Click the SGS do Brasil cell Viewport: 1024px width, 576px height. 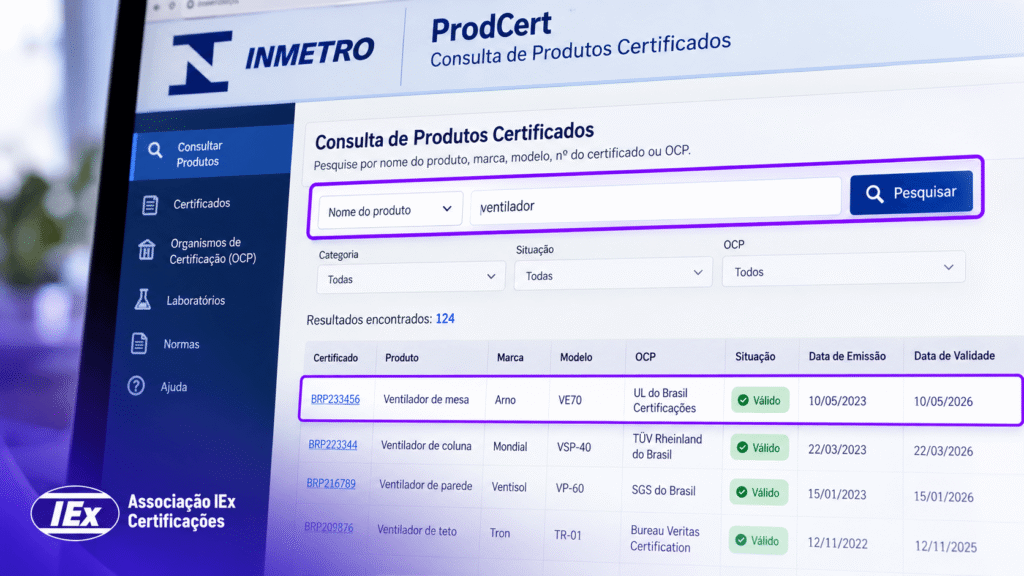(663, 490)
